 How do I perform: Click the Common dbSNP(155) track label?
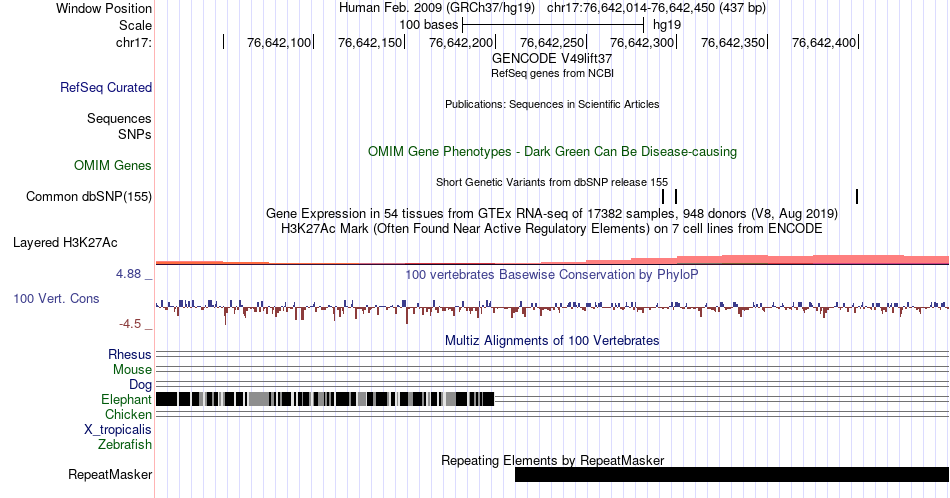[x=89, y=196]
